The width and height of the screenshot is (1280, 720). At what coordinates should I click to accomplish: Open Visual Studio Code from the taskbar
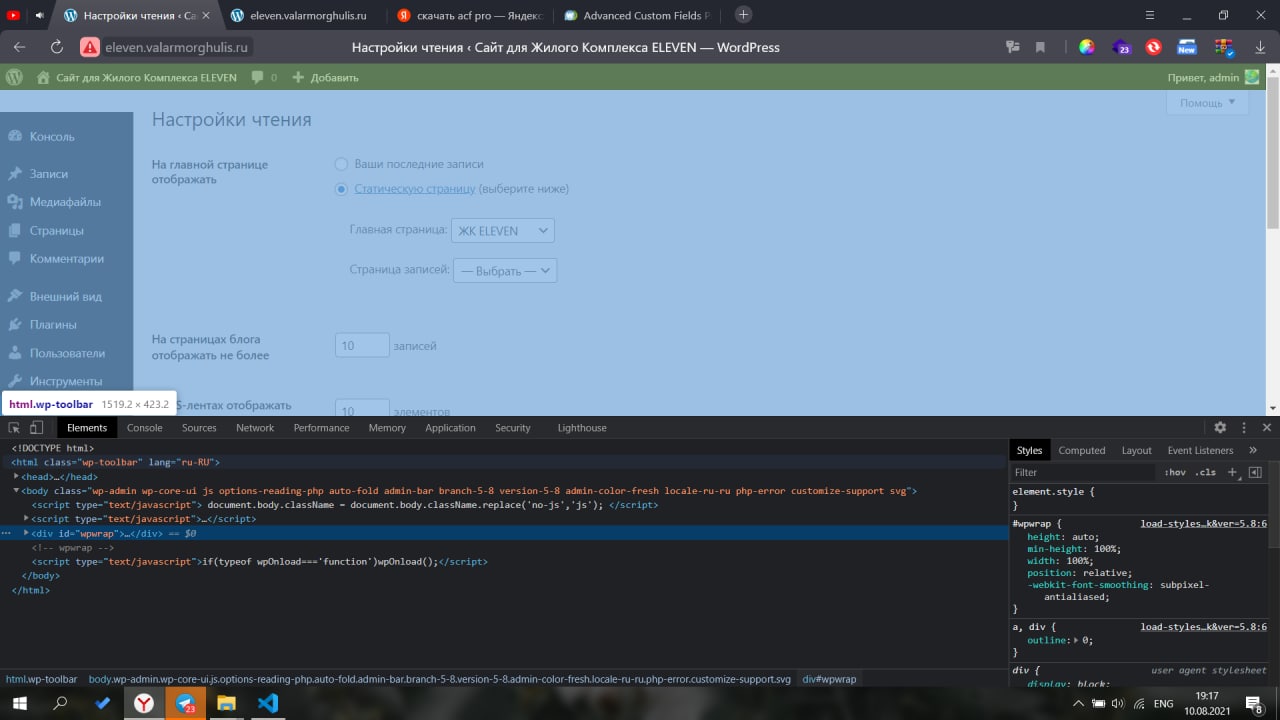(x=267, y=703)
